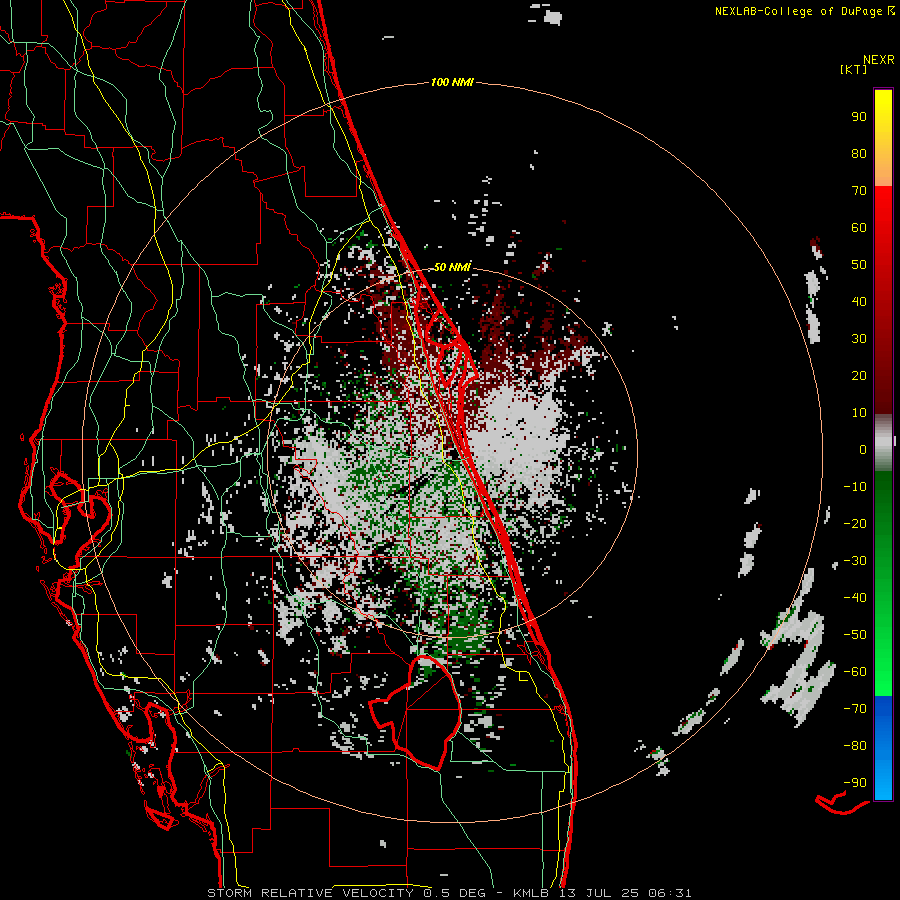The image size is (900, 900).
Task: Click the NEXR label above the scale
Action: tap(878, 60)
